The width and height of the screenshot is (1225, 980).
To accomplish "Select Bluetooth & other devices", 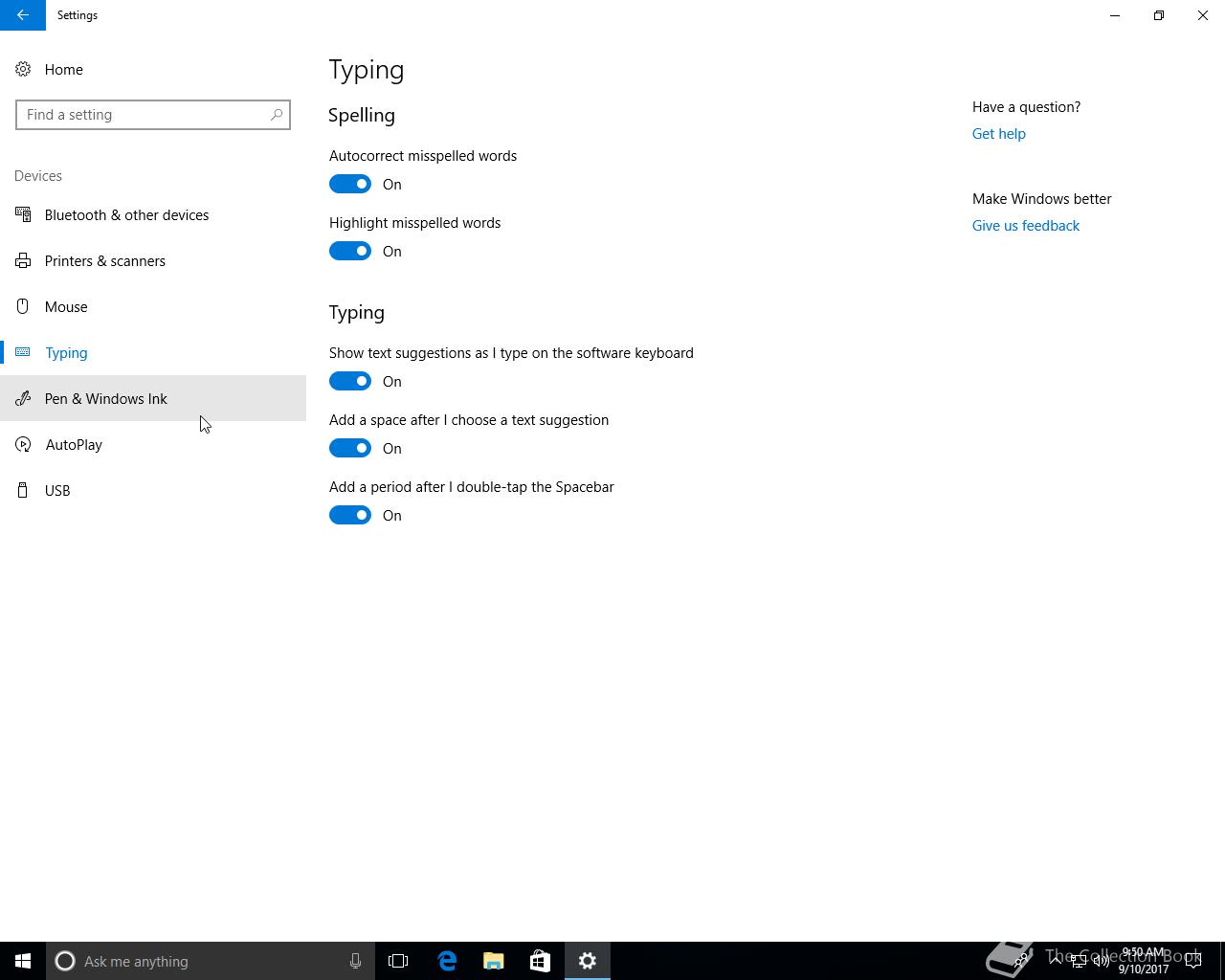I will click(126, 215).
